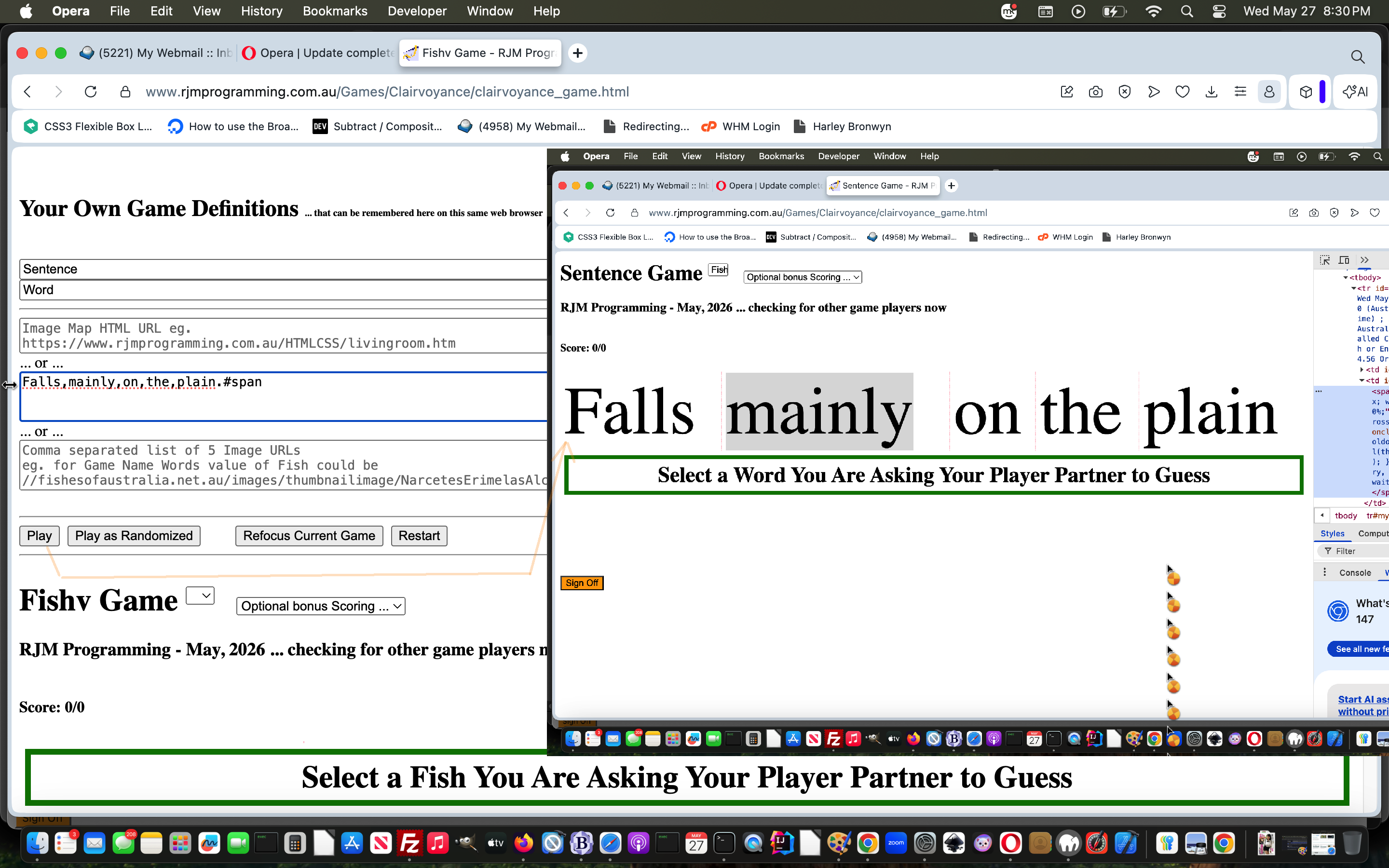This screenshot has height=868, width=1389.
Task: Open the profile account icon
Action: tap(1269, 92)
